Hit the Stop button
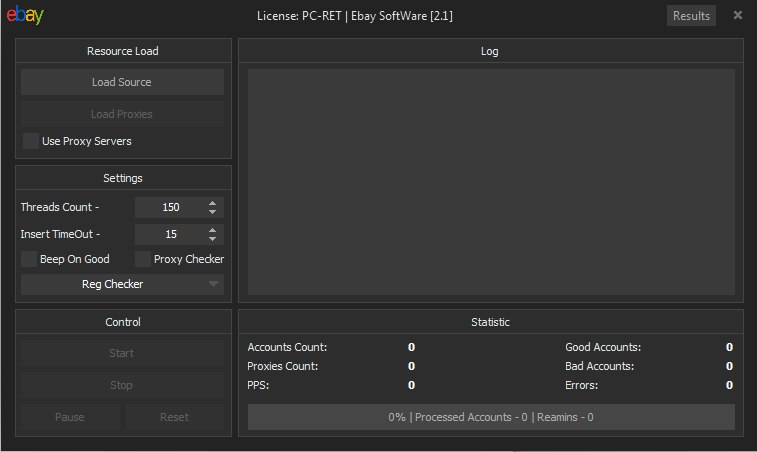 click(x=121, y=385)
